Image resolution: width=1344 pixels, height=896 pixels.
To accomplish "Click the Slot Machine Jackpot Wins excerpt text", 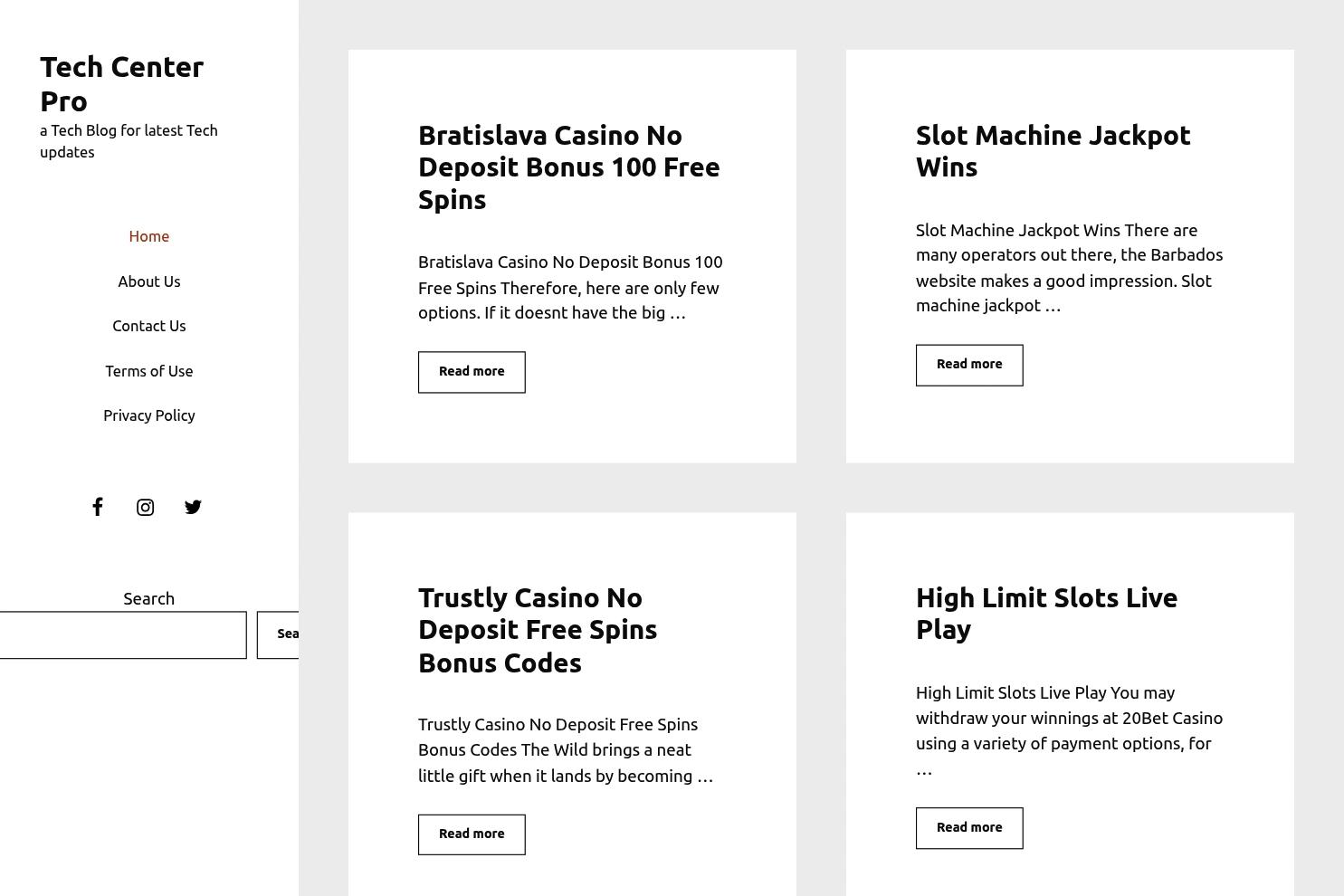I will [x=1069, y=268].
